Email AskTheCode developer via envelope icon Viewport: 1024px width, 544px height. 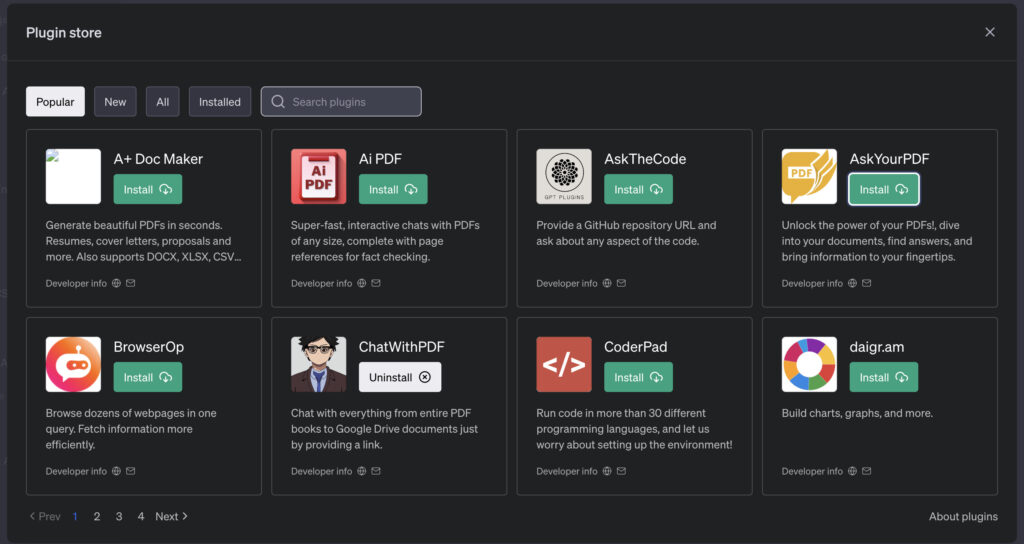click(622, 283)
